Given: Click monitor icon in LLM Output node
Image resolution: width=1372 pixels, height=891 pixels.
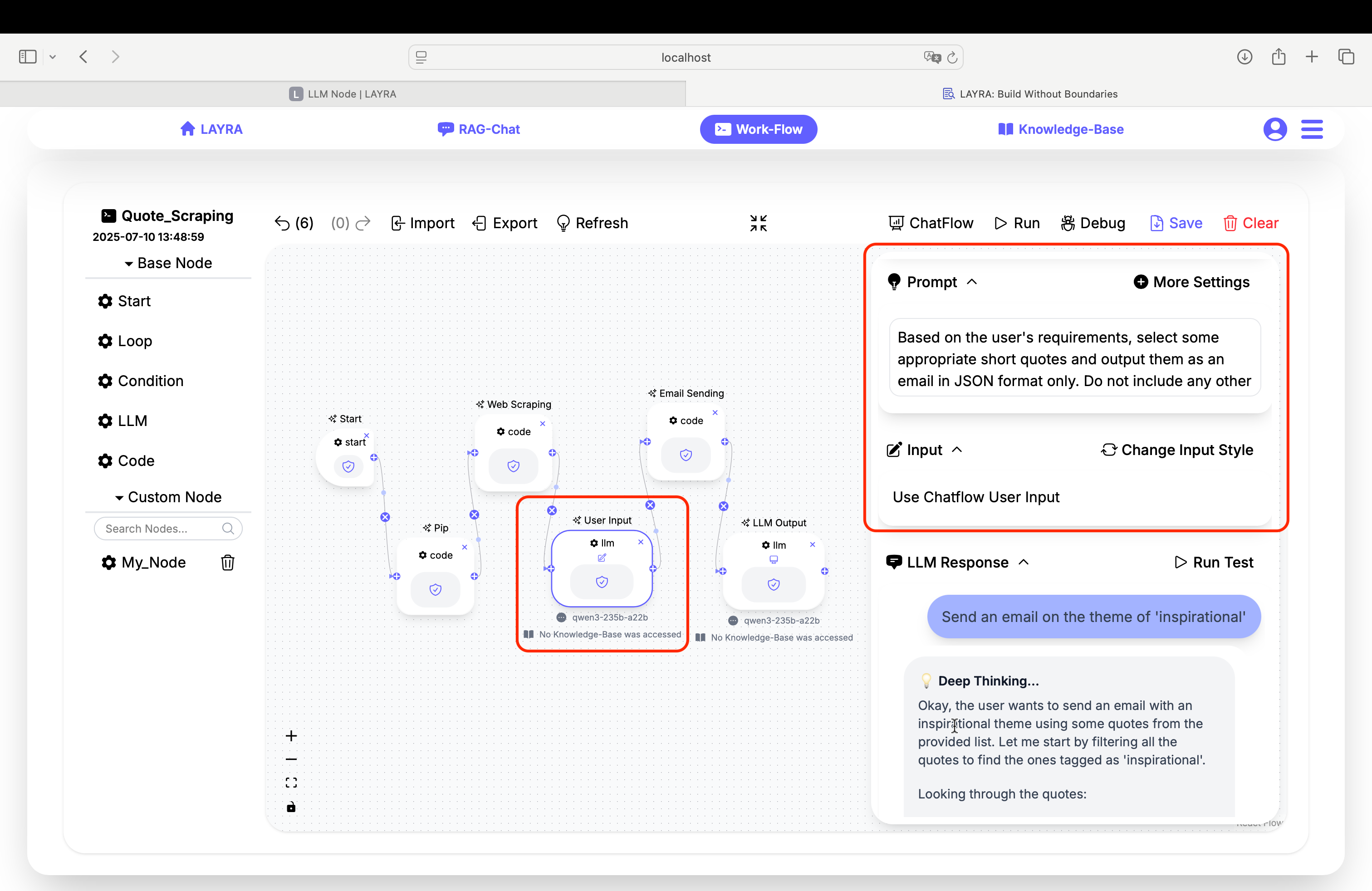Looking at the screenshot, I should click(x=774, y=560).
